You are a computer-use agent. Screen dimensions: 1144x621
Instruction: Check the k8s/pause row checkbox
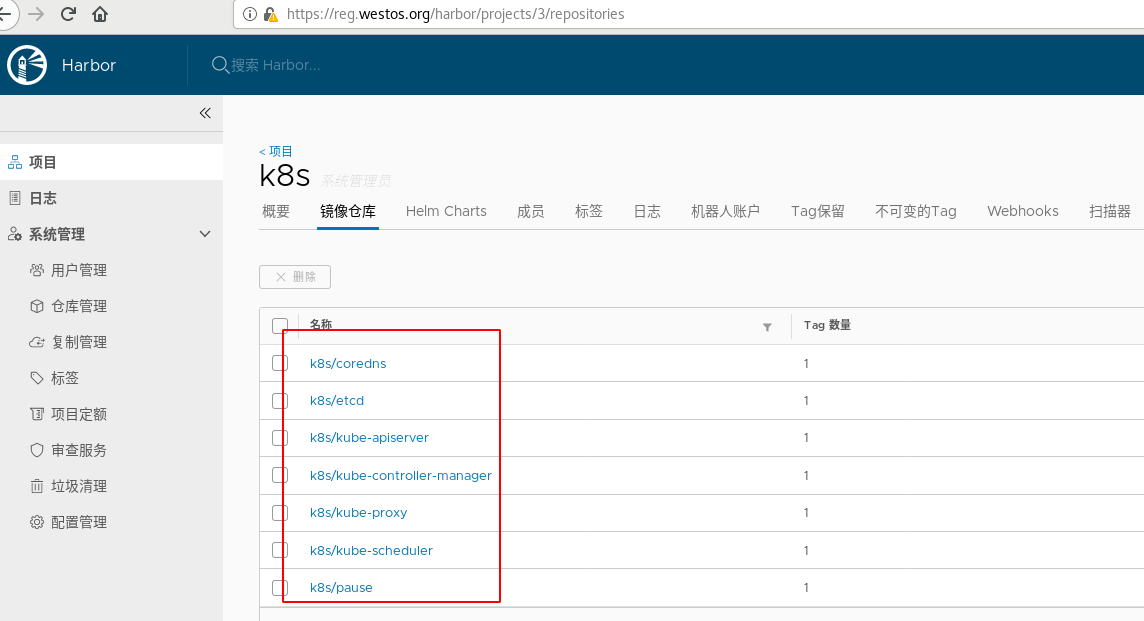tap(279, 587)
